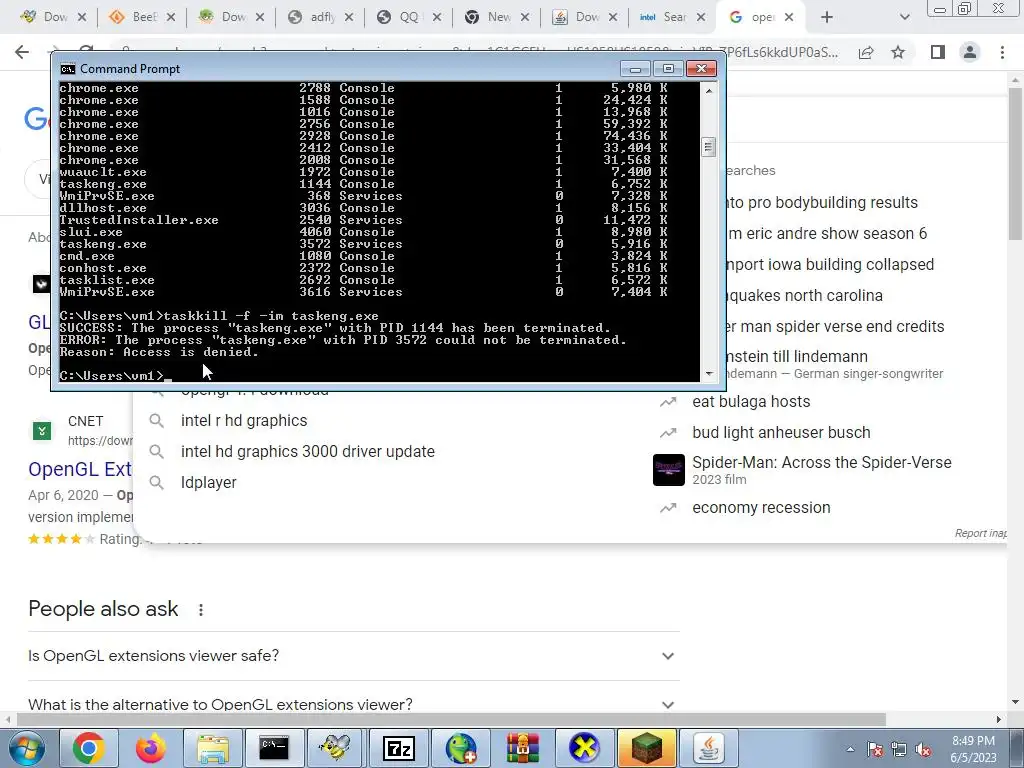Open Windows Start button
The width and height of the screenshot is (1024, 768).
point(26,748)
